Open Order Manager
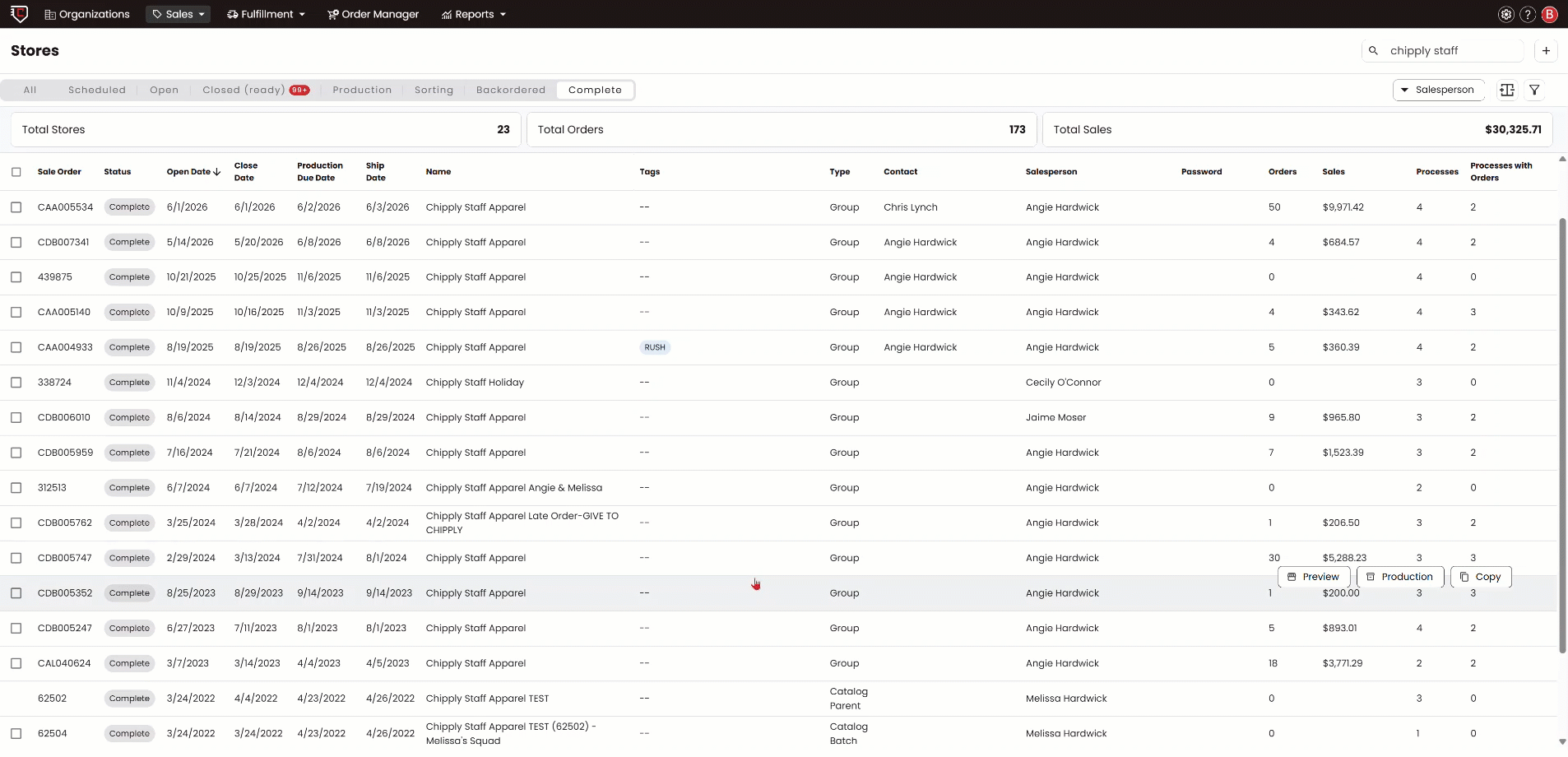Viewport: 1568px width, 757px height. 373,14
